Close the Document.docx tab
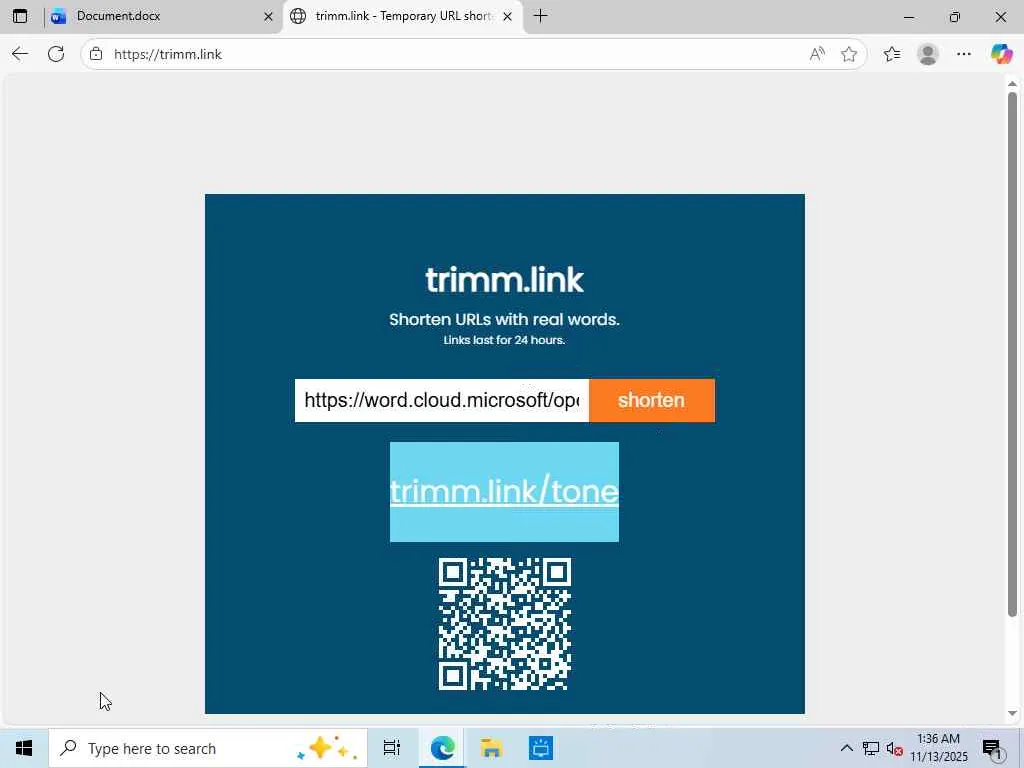The height and width of the screenshot is (768, 1024). [x=268, y=16]
